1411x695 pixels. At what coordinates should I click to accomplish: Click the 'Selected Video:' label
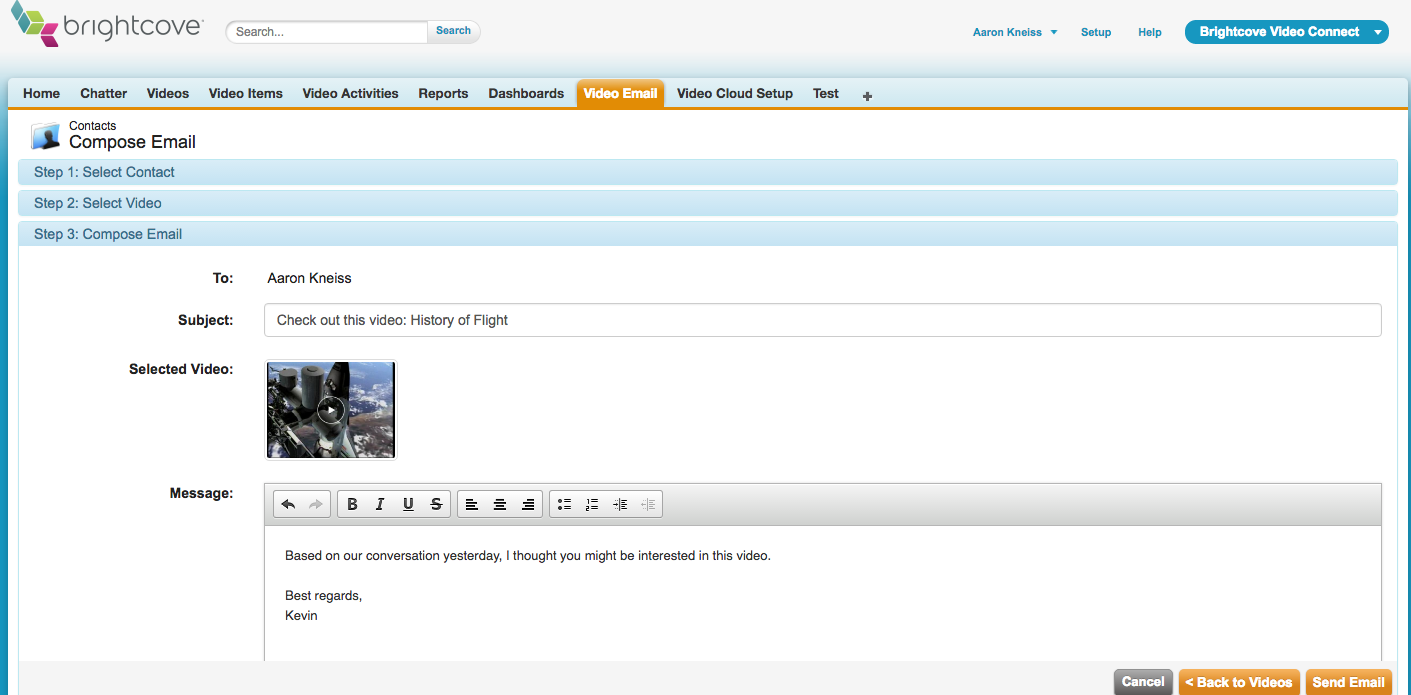coord(181,369)
